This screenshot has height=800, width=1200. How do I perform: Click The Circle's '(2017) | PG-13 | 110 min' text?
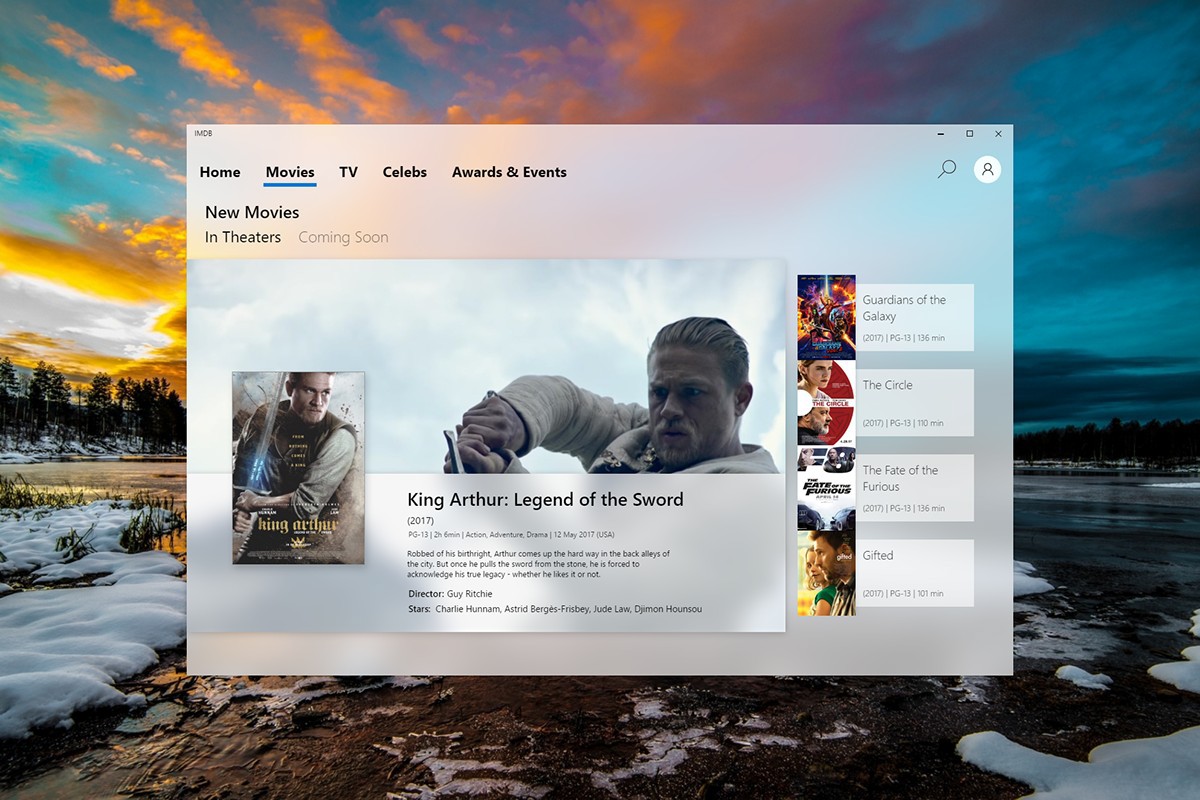(x=903, y=423)
